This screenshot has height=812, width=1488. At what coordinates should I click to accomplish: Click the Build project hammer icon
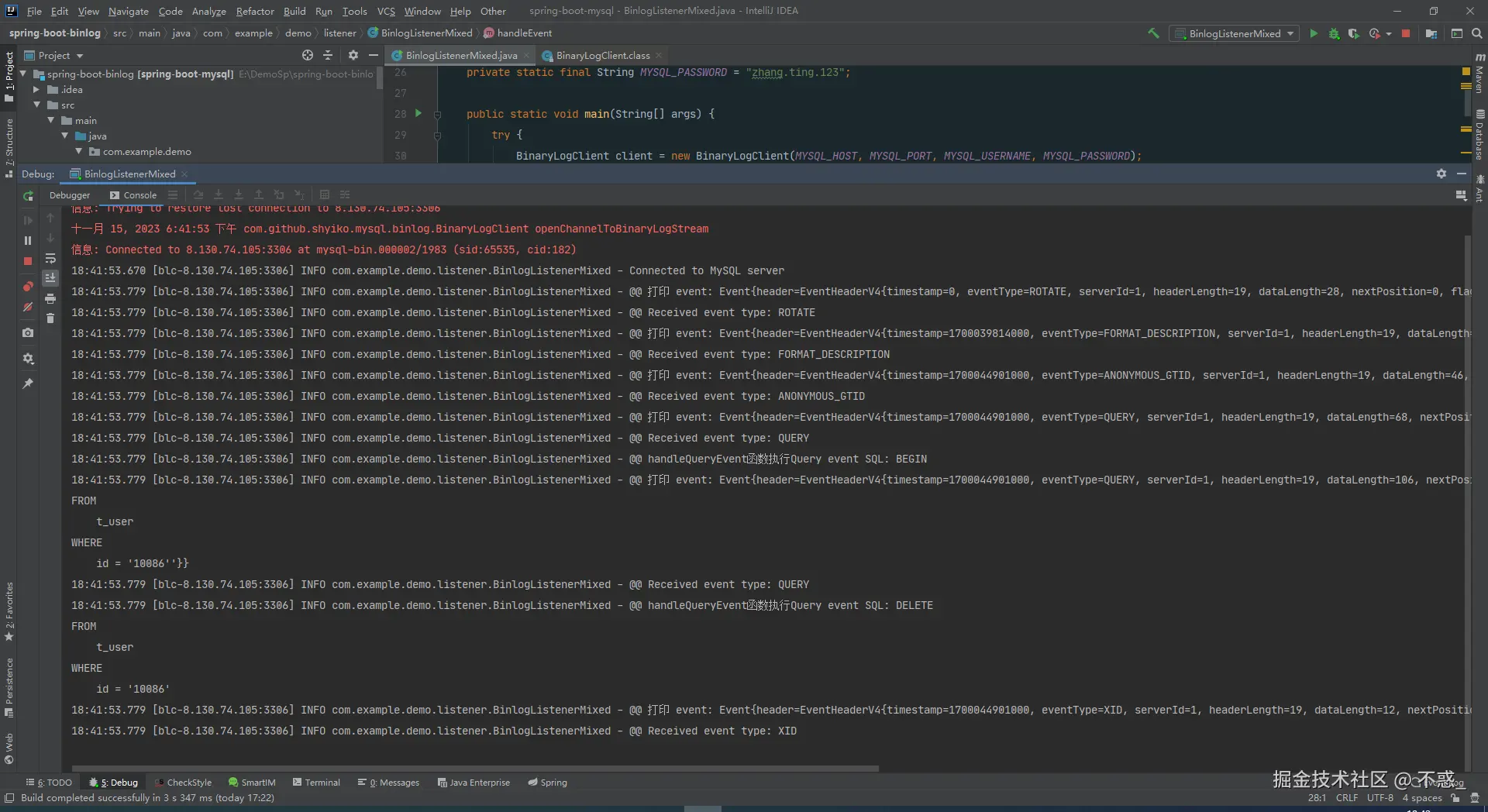point(1153,33)
